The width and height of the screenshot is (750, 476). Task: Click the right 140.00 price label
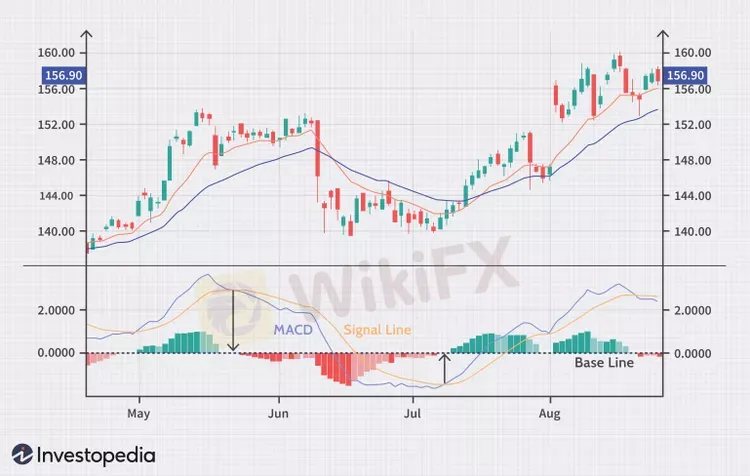coord(693,232)
